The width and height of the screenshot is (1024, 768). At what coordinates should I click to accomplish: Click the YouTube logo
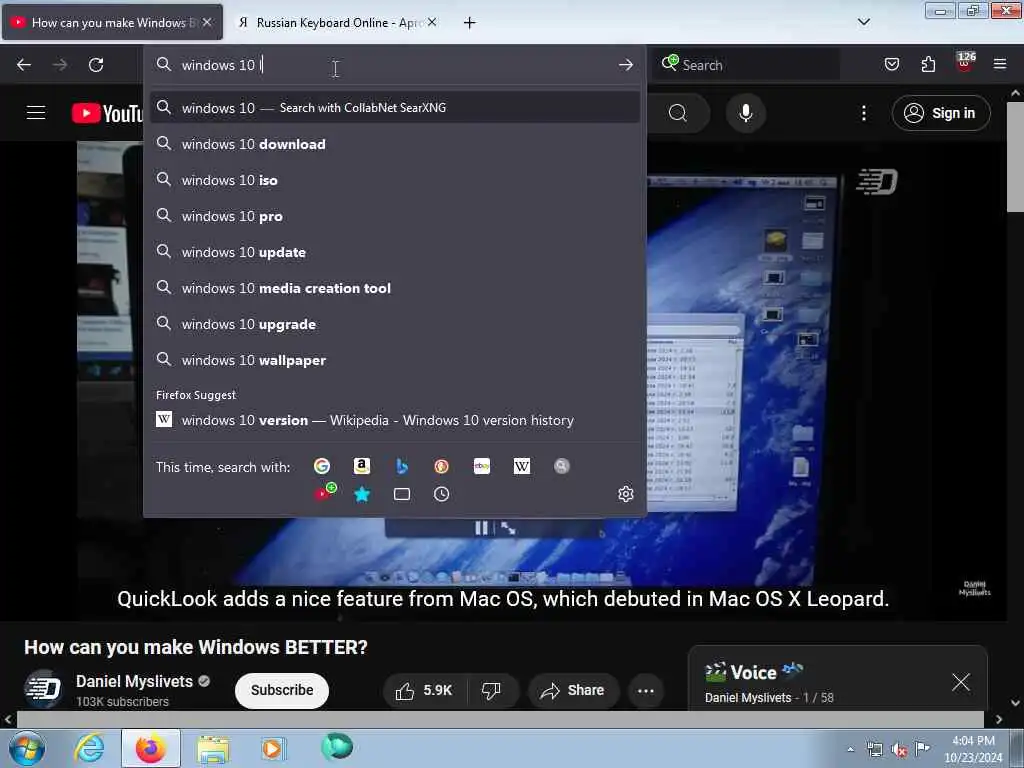click(x=108, y=113)
